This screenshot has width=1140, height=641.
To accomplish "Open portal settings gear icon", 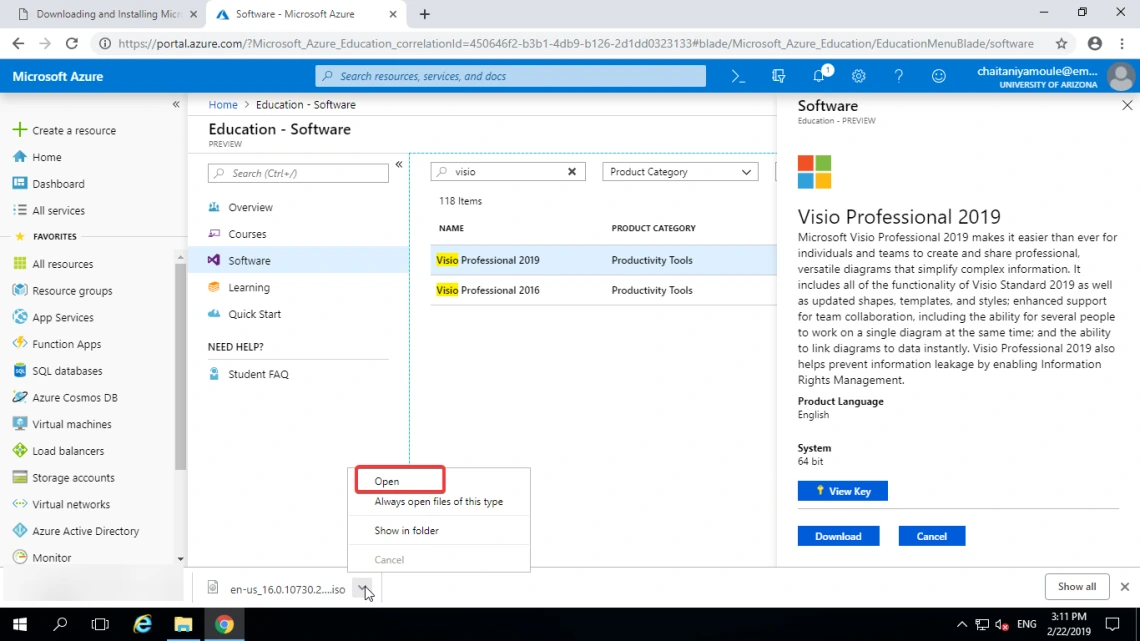I will tap(859, 76).
